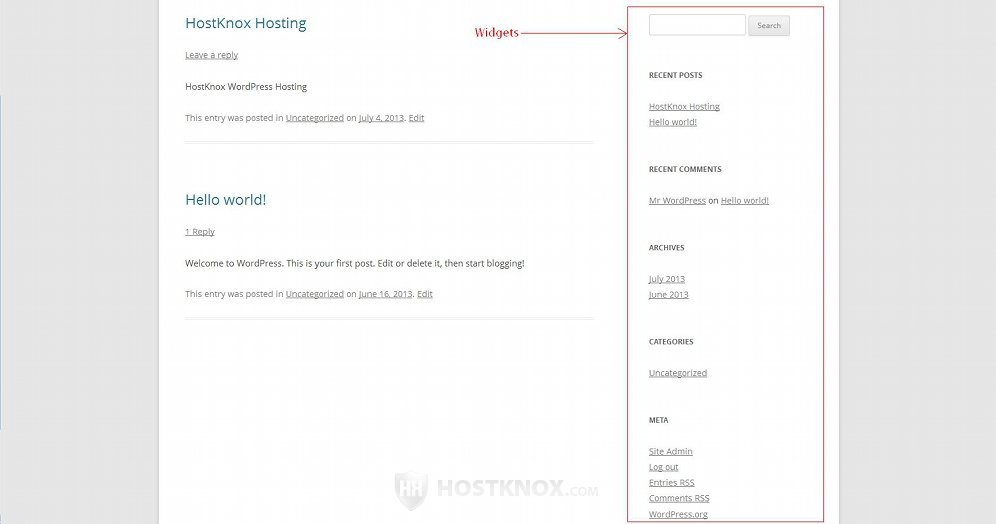Focus the sidebar search input field

point(697,25)
